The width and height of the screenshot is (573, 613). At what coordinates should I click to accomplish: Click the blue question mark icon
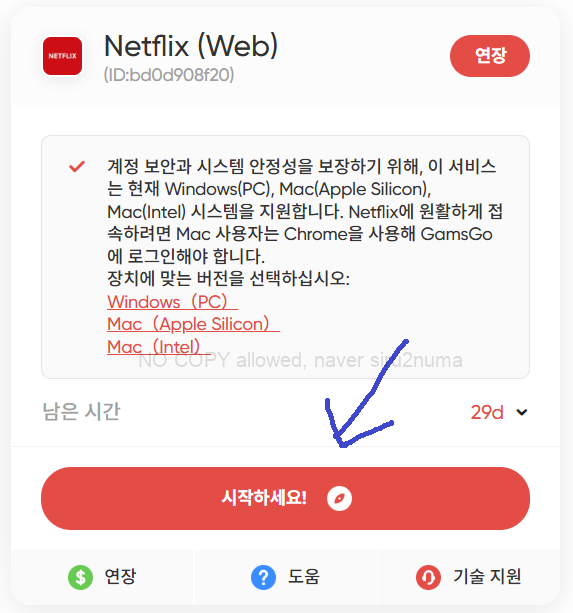pos(263,577)
